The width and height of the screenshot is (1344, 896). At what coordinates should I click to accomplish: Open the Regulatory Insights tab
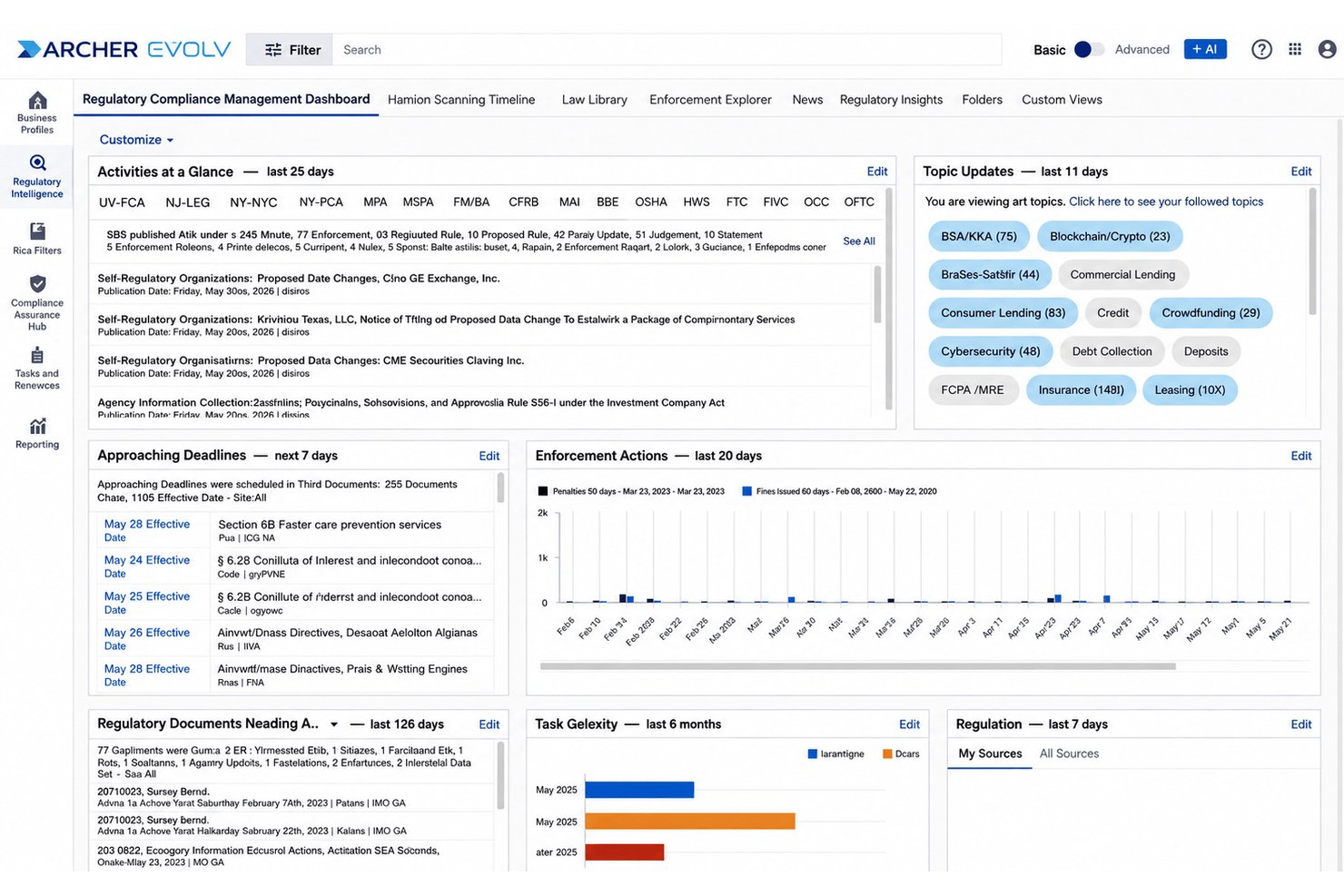click(891, 100)
